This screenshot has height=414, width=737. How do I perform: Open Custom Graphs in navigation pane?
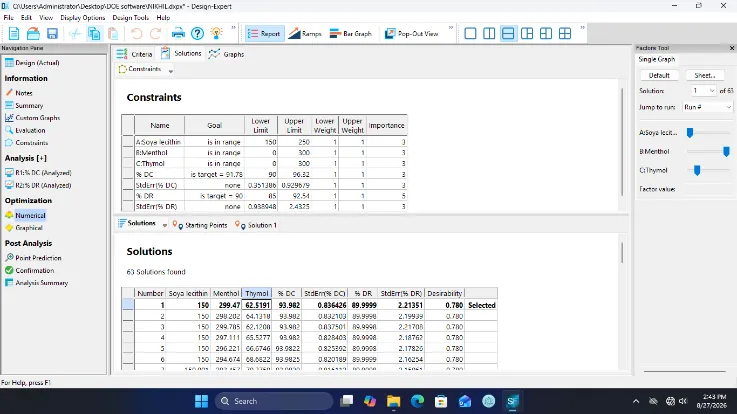tap(32, 118)
